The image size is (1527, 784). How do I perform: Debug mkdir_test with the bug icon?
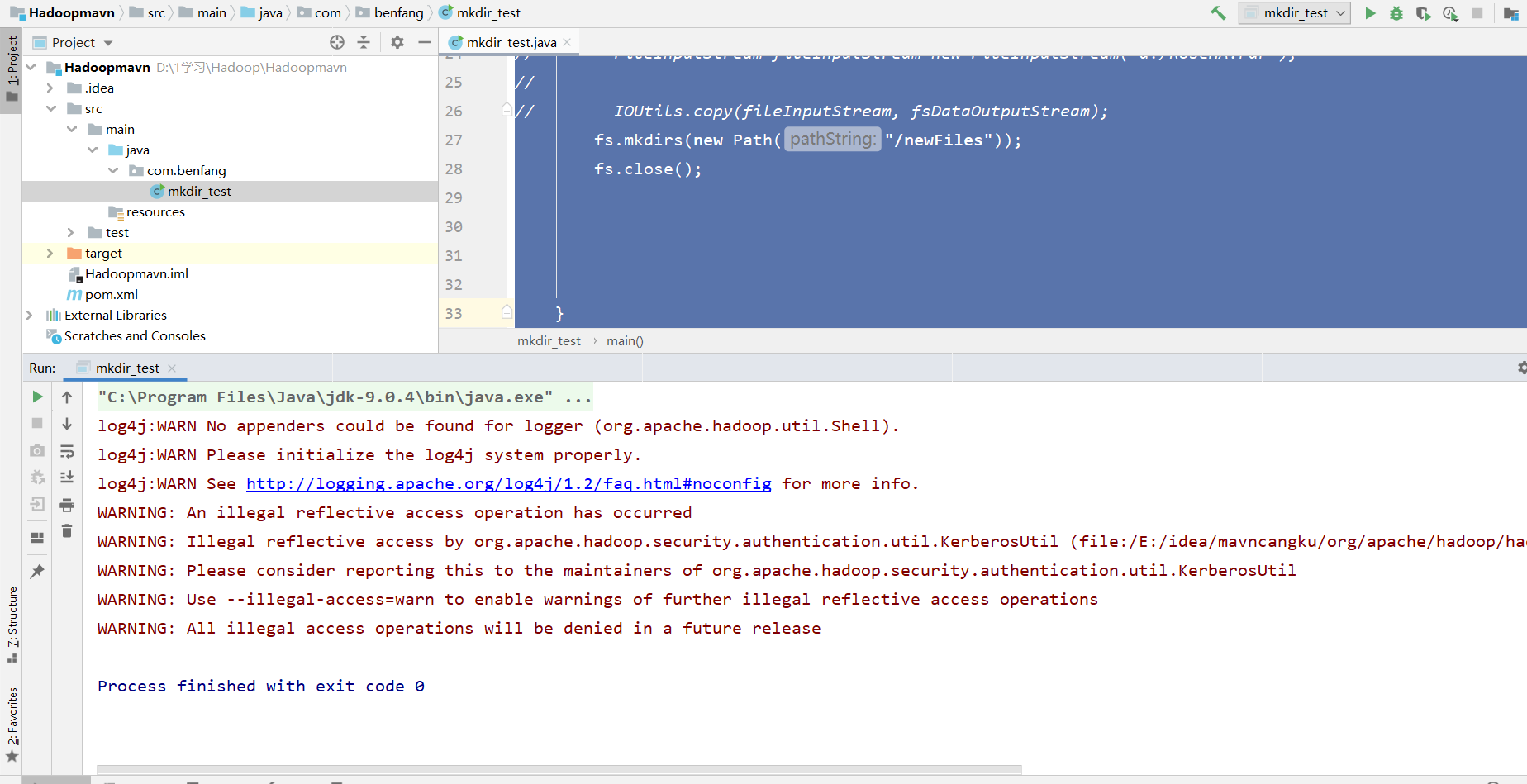click(1396, 13)
